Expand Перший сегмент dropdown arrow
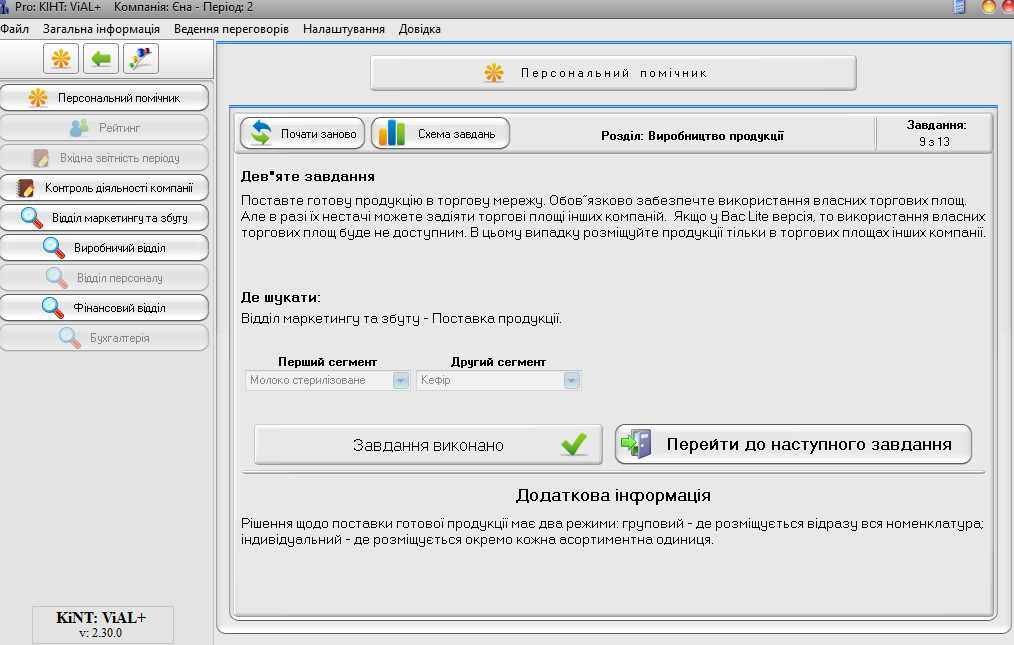This screenshot has height=645, width=1014. (401, 380)
